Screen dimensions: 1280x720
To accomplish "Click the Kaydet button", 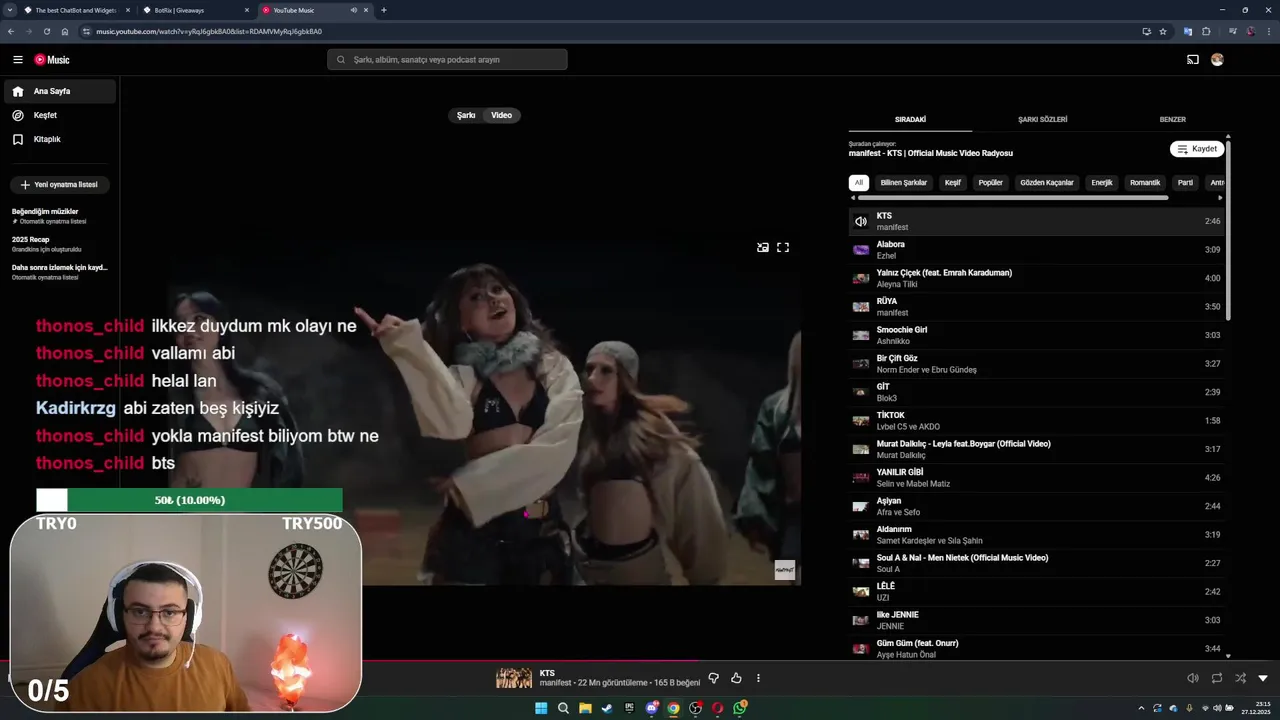I will click(1197, 149).
